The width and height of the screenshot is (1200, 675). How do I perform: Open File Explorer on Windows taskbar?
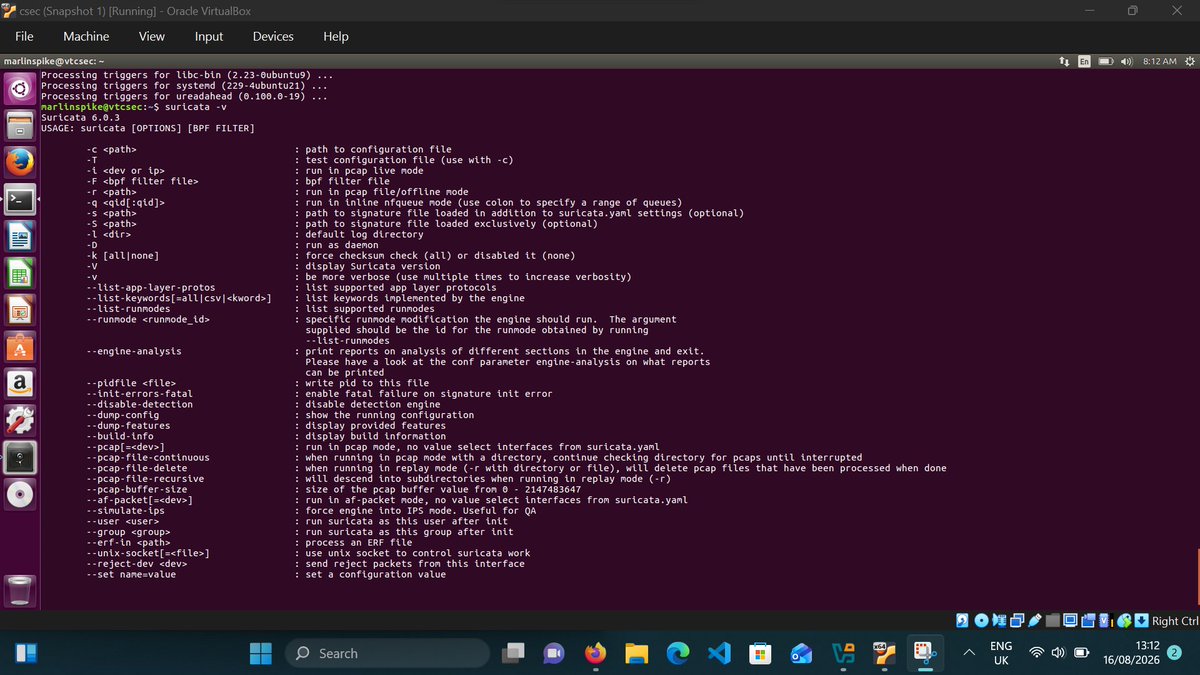click(x=637, y=653)
